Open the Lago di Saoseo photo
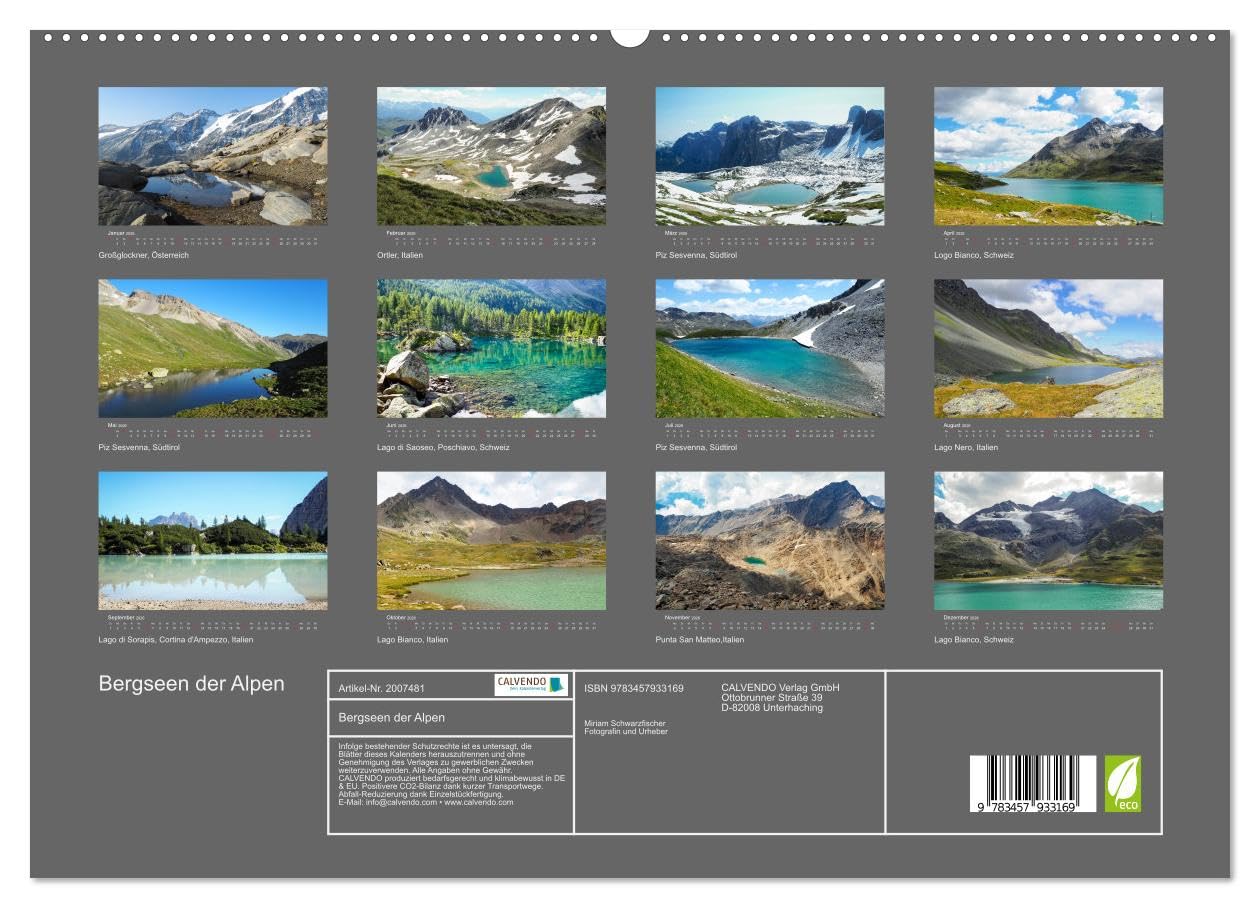The height and width of the screenshot is (908, 1260). 491,348
